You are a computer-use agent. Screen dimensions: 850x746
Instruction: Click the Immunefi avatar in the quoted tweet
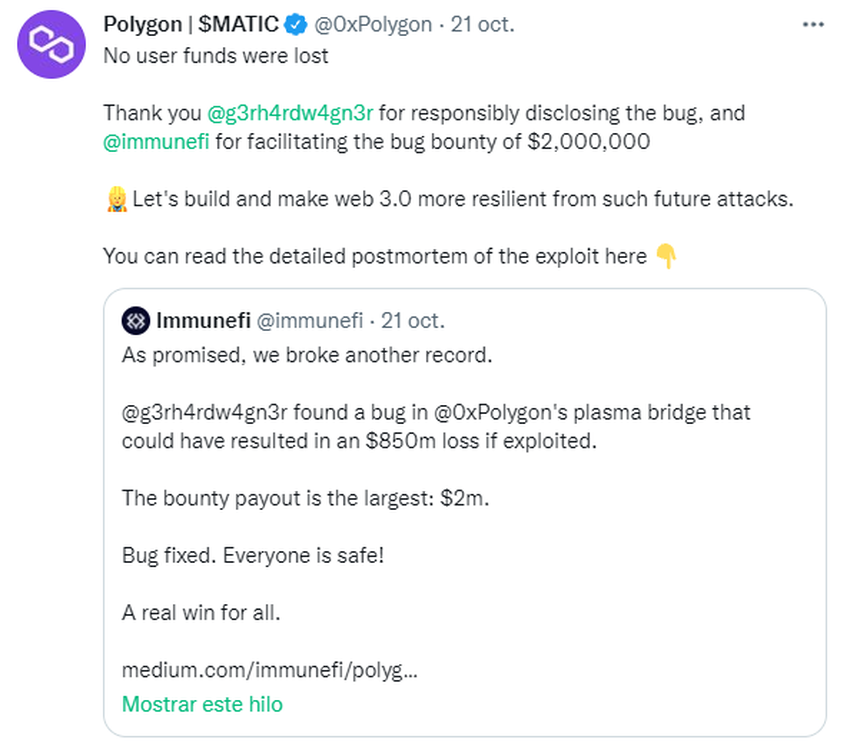(x=135, y=321)
